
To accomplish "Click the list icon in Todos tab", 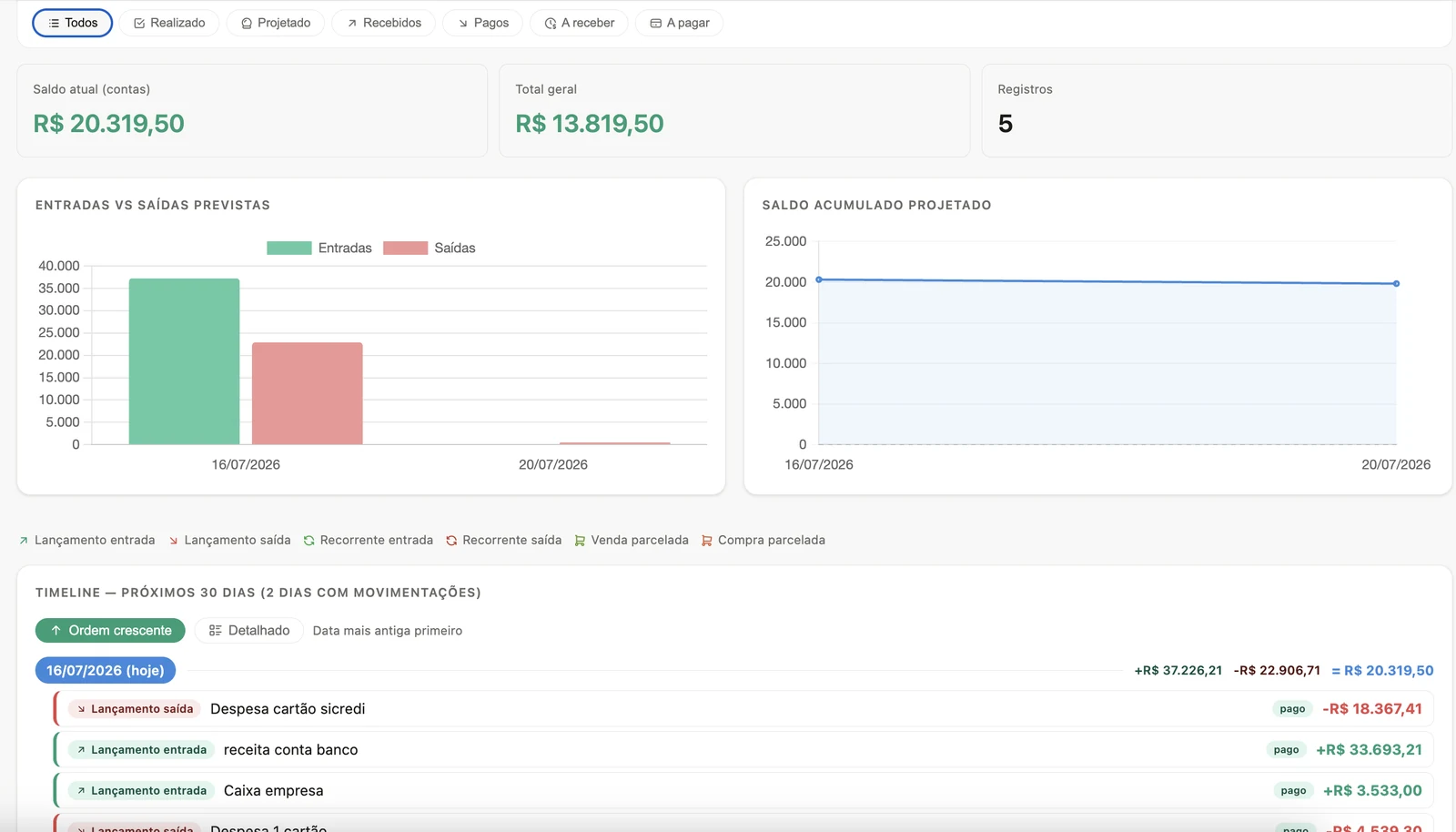I will click(x=54, y=23).
